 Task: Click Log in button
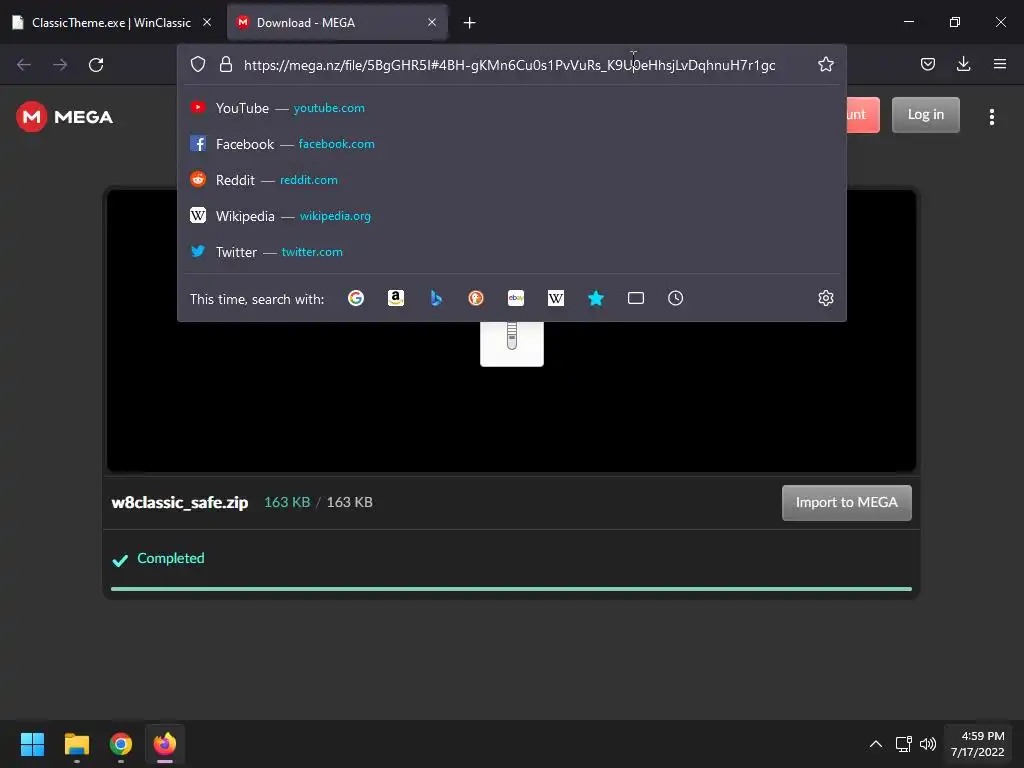point(925,115)
